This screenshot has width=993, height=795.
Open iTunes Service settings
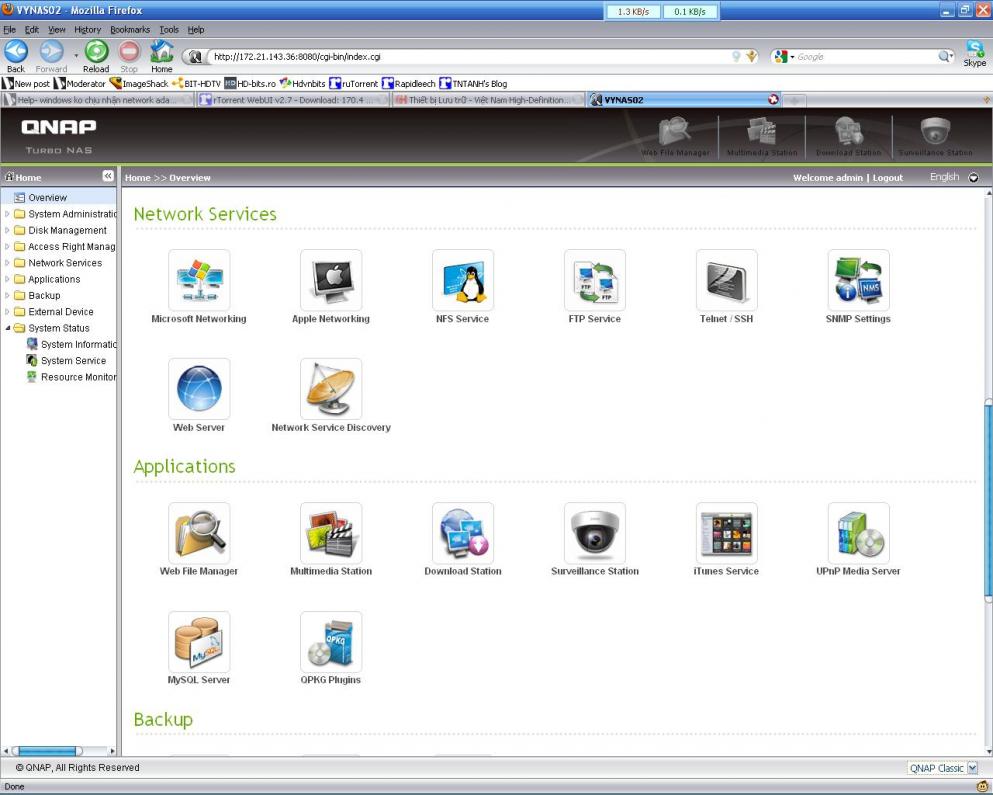coord(726,533)
